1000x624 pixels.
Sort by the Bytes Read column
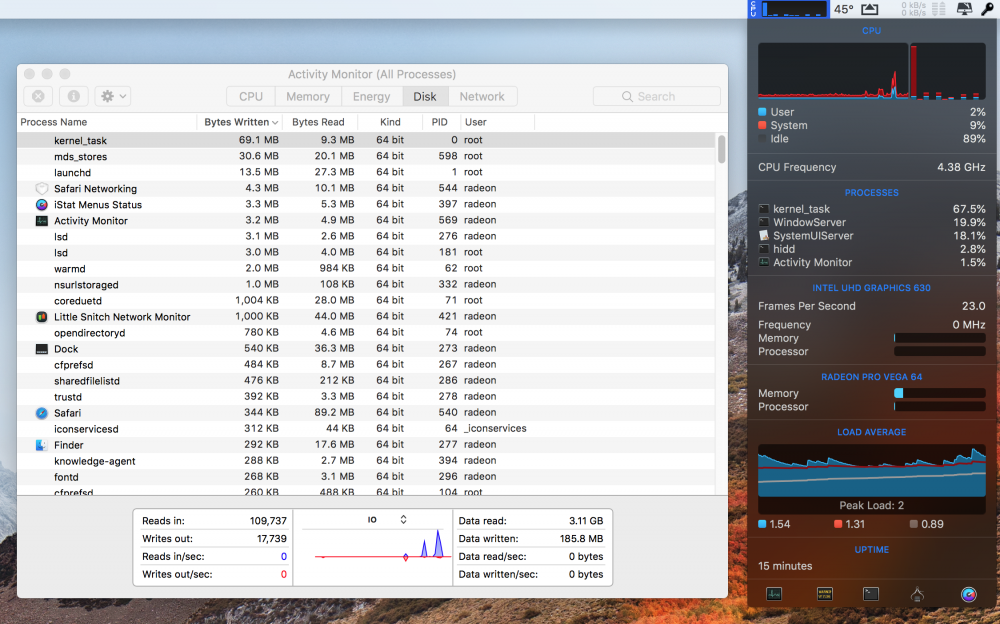pos(320,122)
